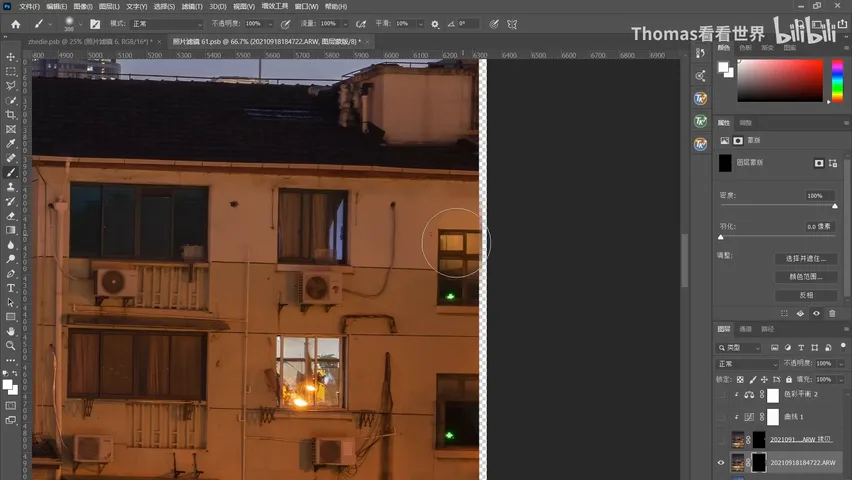Screen dimensions: 852x480
Task: Open layer blend mode 正常 dropdown
Action: tap(747, 363)
